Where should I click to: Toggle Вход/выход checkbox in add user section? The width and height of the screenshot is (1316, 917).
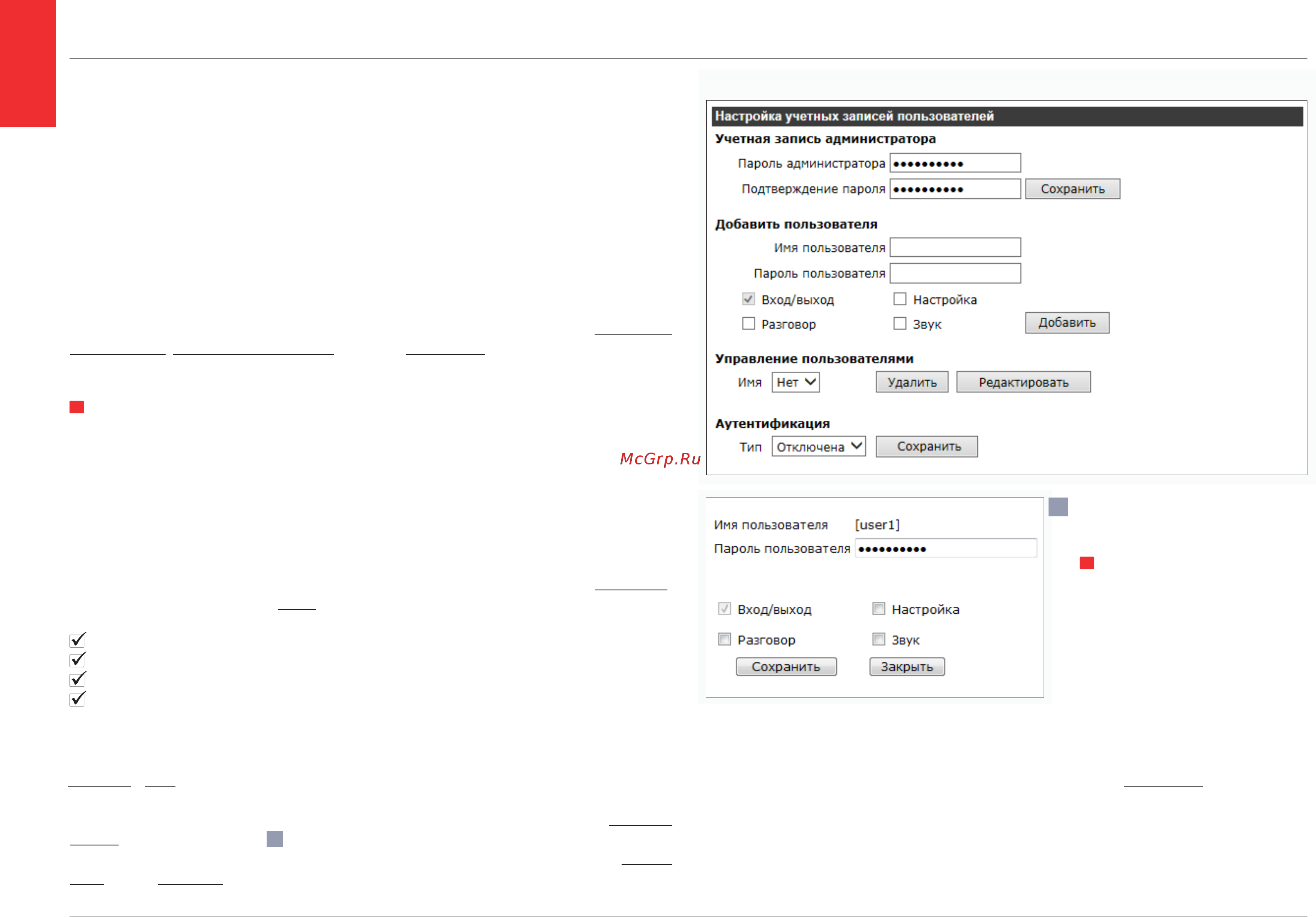tap(748, 299)
